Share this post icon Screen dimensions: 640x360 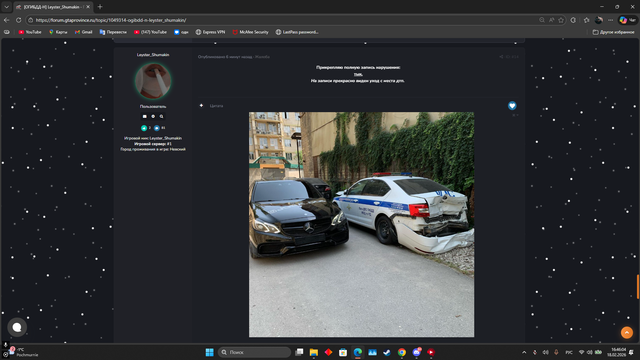click(x=501, y=57)
